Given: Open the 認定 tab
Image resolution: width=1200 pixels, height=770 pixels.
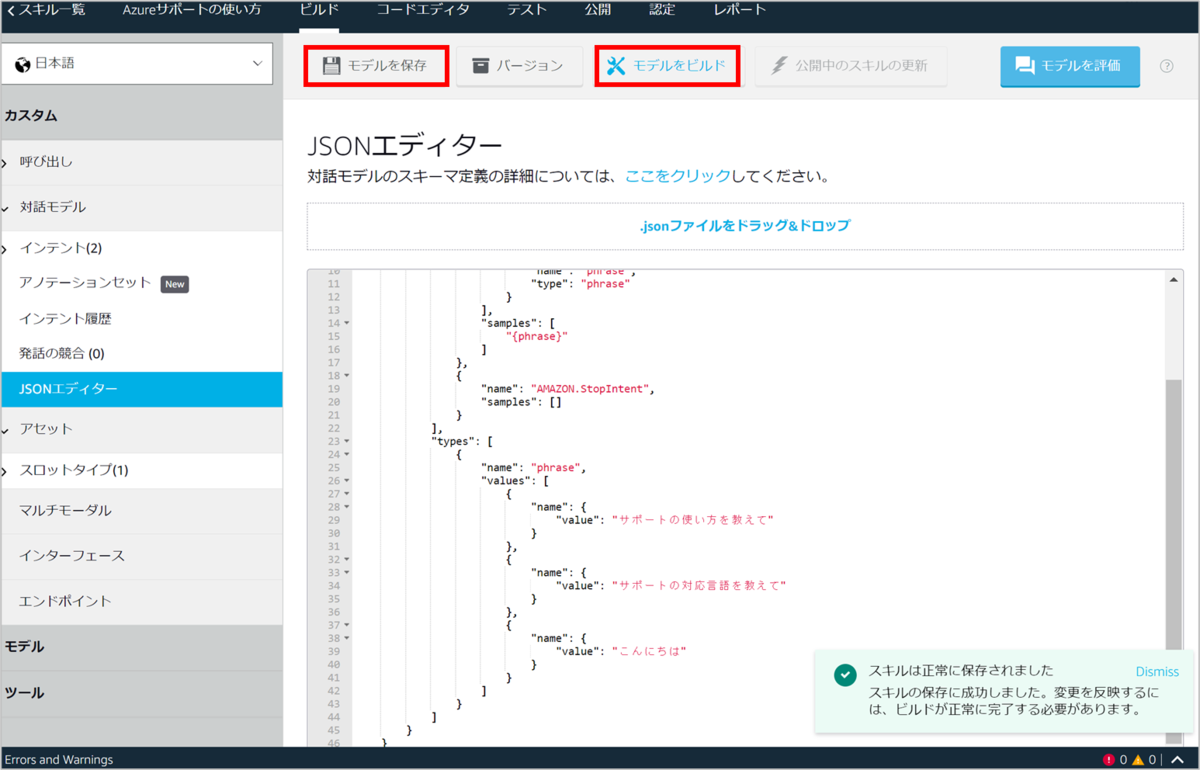Looking at the screenshot, I should pos(662,10).
